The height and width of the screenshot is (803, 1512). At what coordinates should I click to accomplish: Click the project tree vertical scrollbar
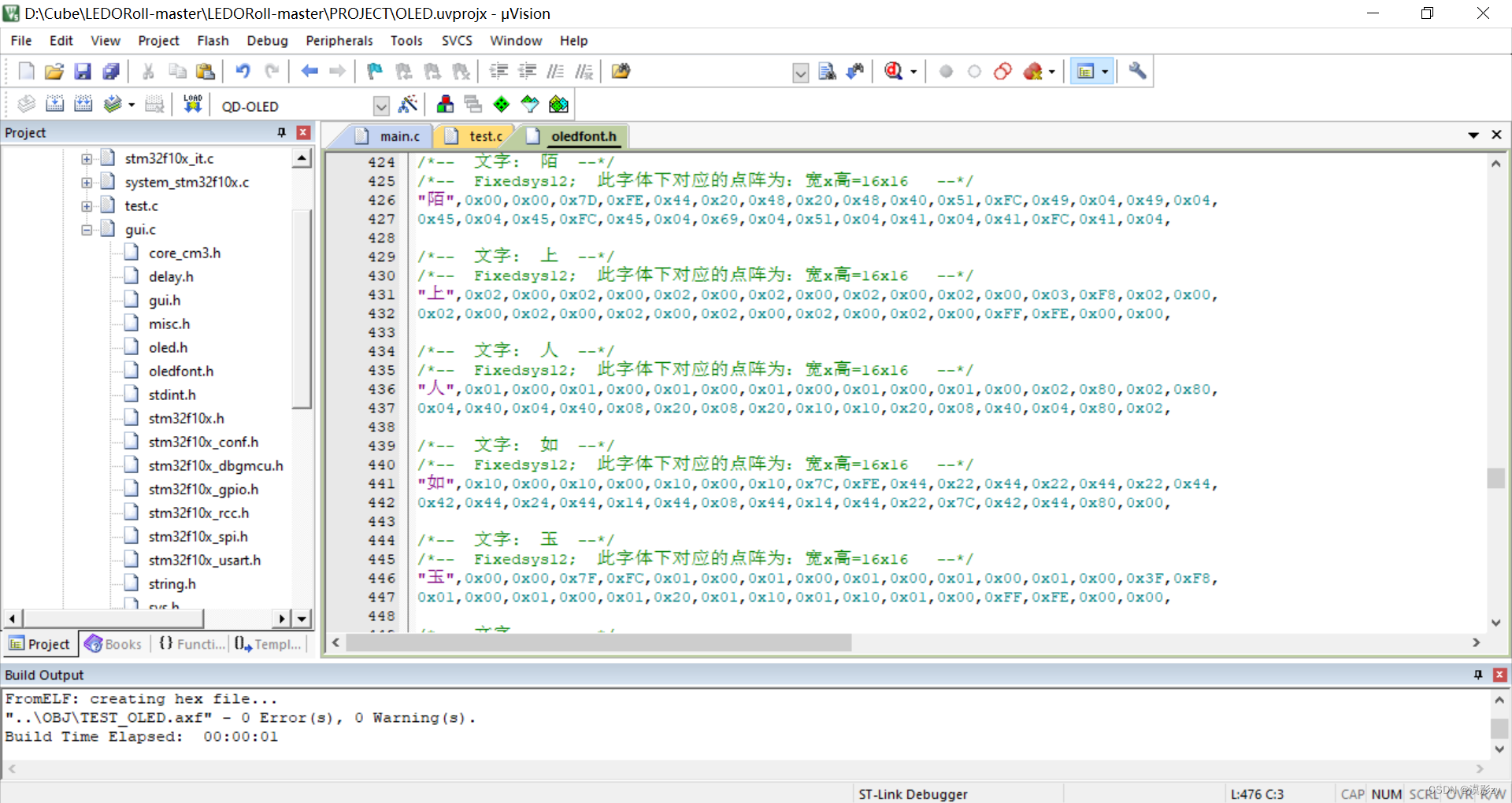[302, 309]
